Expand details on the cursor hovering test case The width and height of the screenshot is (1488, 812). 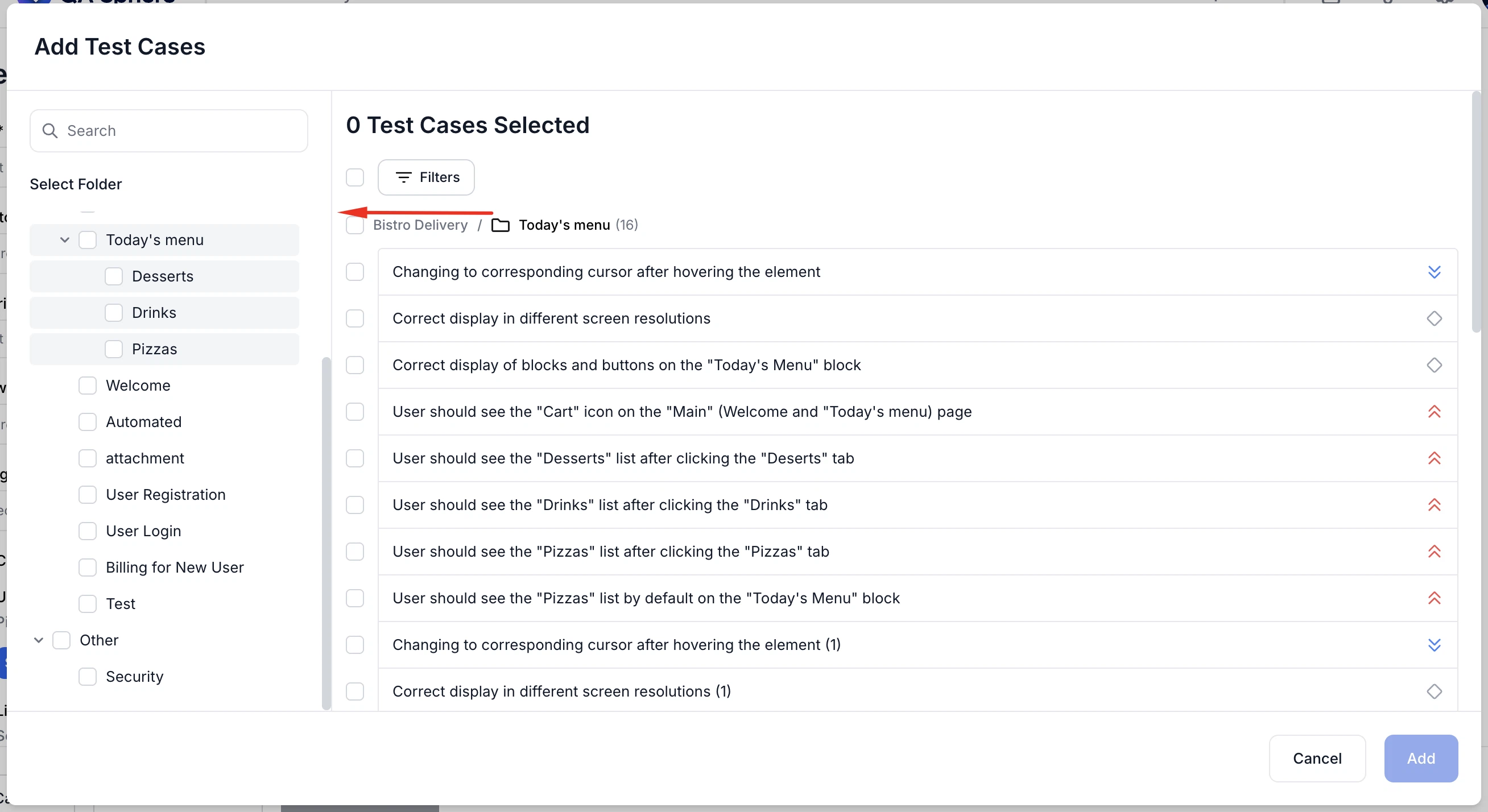(x=1435, y=272)
